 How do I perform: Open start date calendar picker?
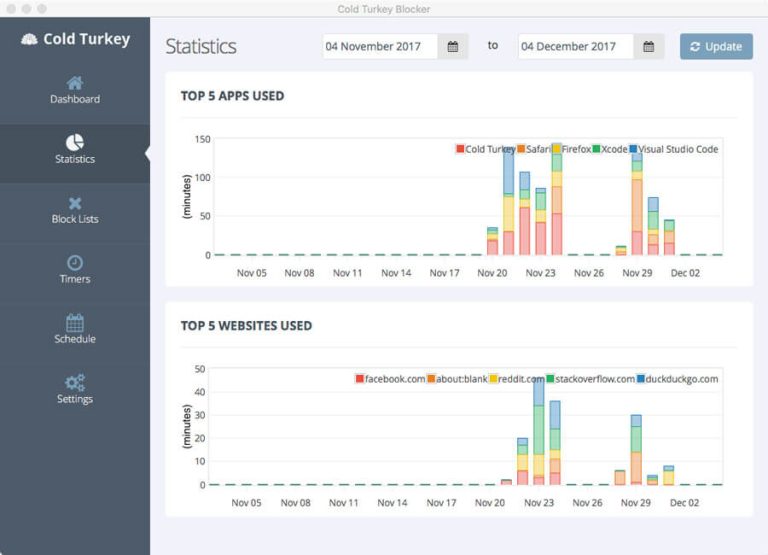point(453,47)
